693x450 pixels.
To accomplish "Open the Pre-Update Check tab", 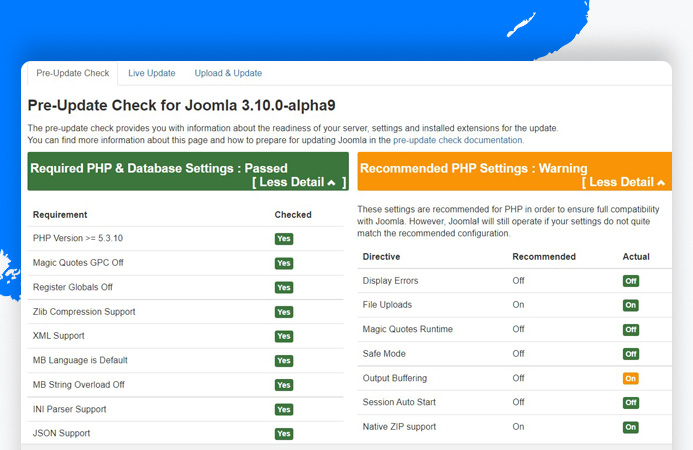I will [x=72, y=73].
